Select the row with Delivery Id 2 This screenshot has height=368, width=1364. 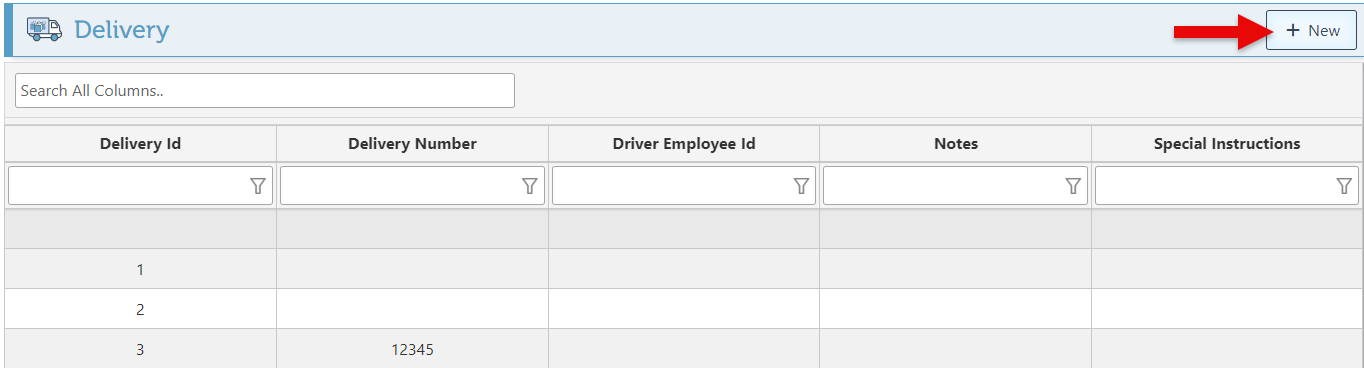coord(684,309)
